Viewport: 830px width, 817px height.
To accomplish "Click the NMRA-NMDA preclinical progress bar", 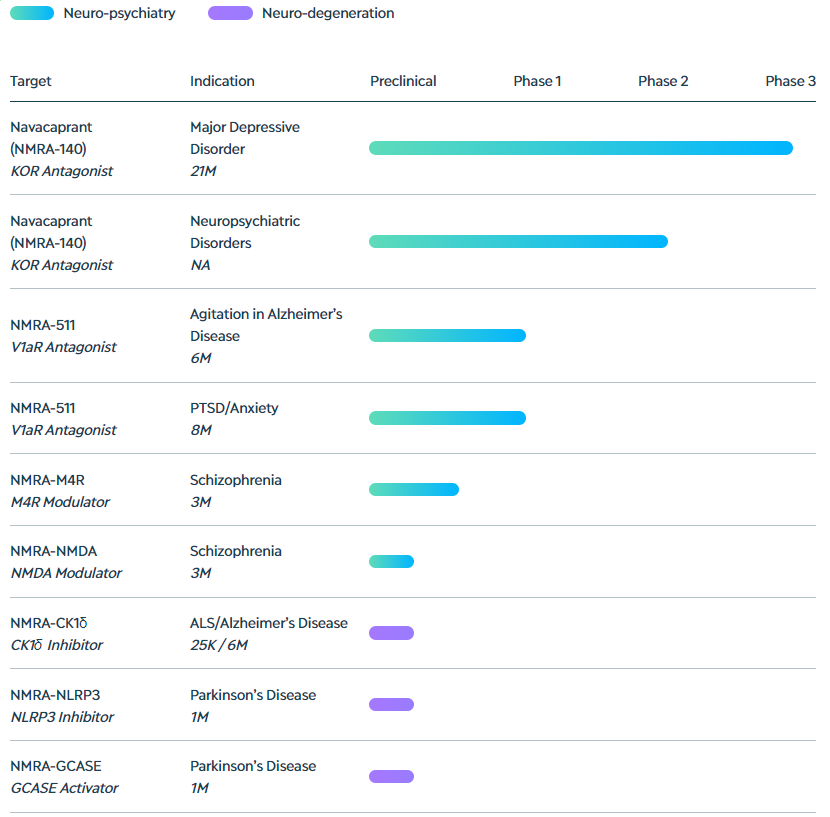I will click(391, 561).
